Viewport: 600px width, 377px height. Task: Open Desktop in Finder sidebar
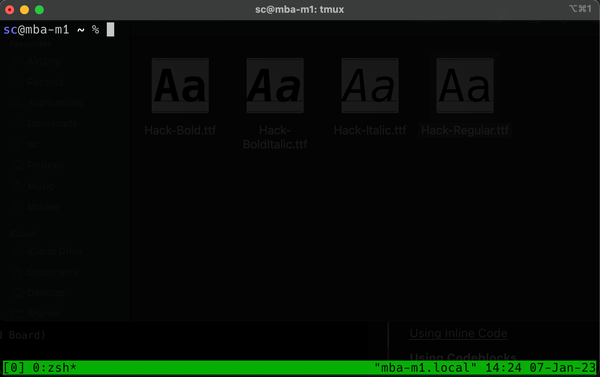coord(46,293)
